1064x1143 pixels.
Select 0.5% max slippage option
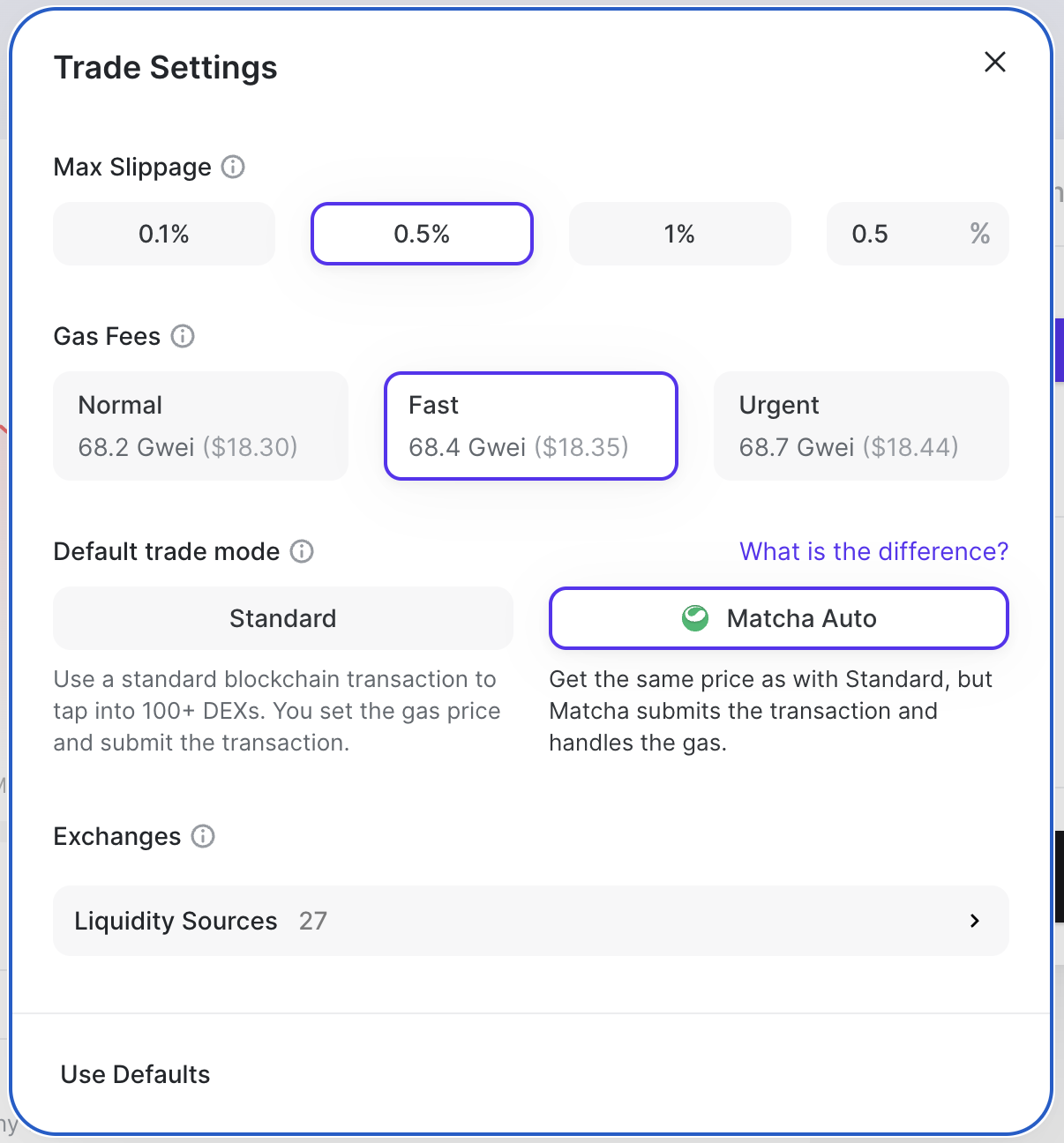(422, 234)
